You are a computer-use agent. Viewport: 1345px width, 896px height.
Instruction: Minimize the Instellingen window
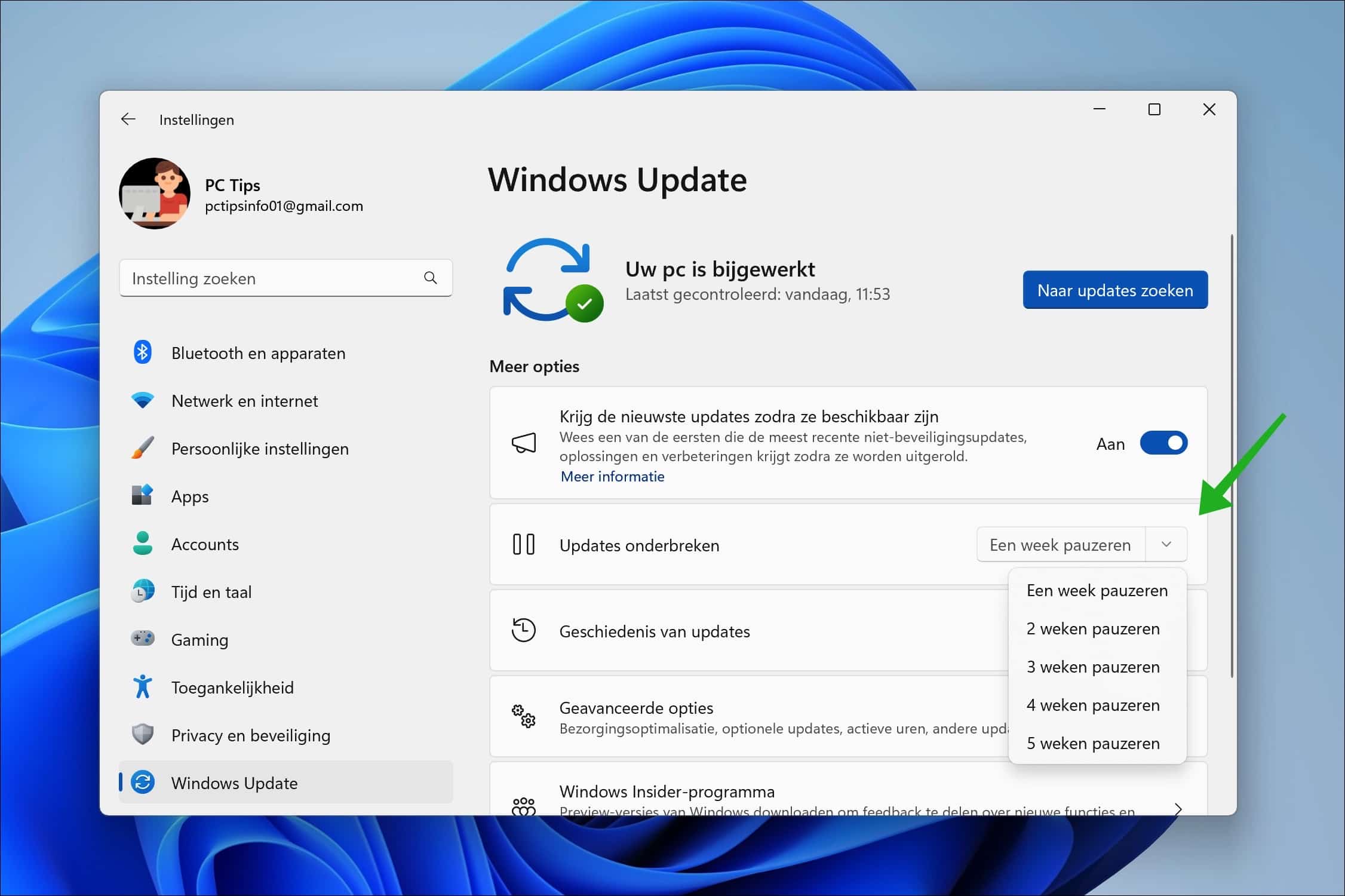(x=1100, y=109)
